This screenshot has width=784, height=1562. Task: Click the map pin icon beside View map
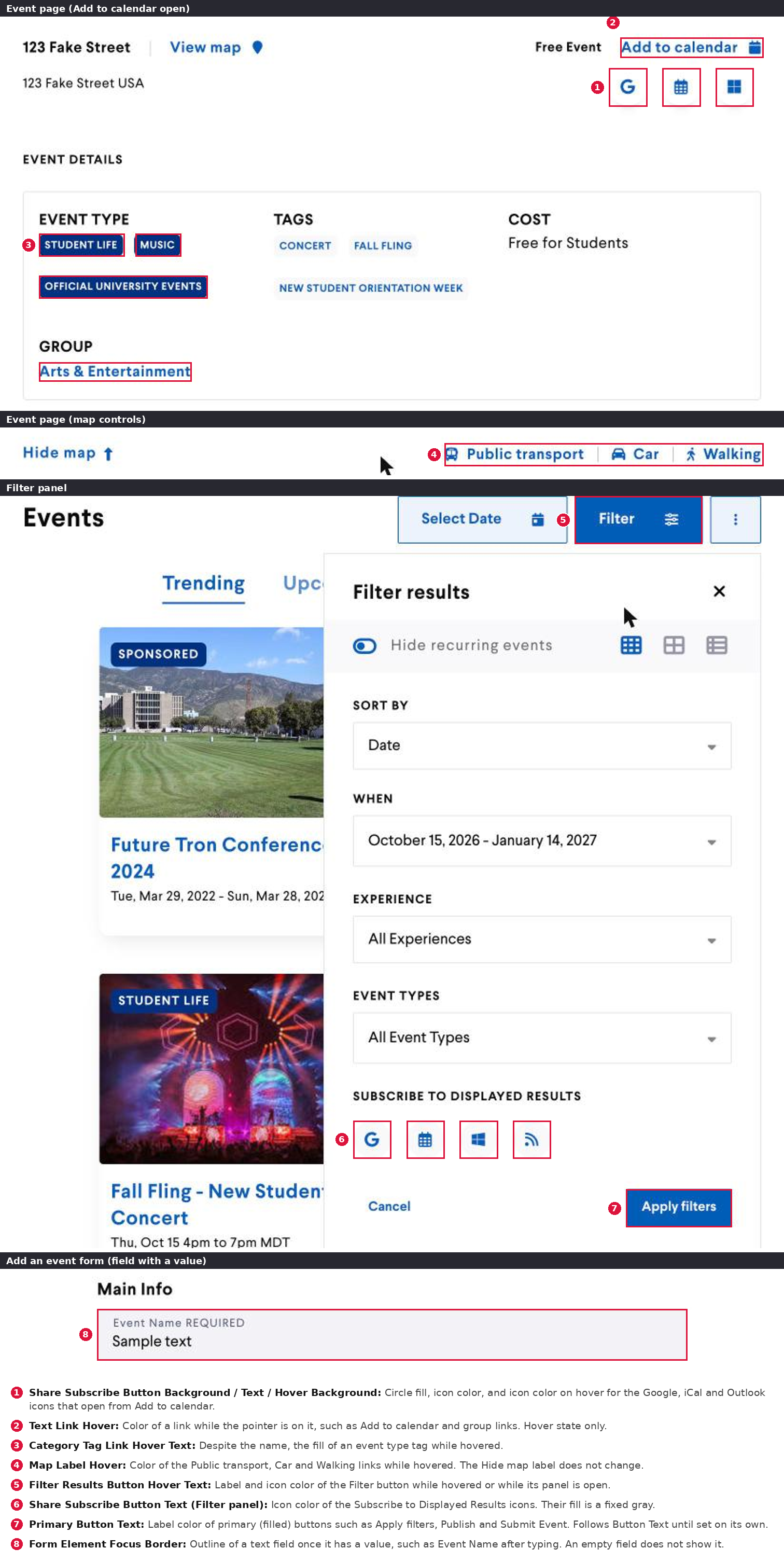pos(258,47)
